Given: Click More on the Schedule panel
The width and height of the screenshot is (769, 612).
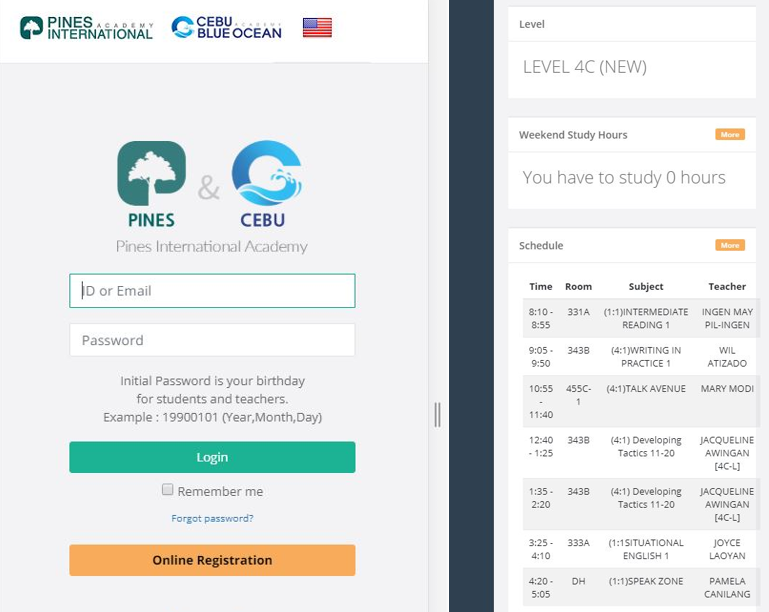Looking at the screenshot, I should 730,245.
